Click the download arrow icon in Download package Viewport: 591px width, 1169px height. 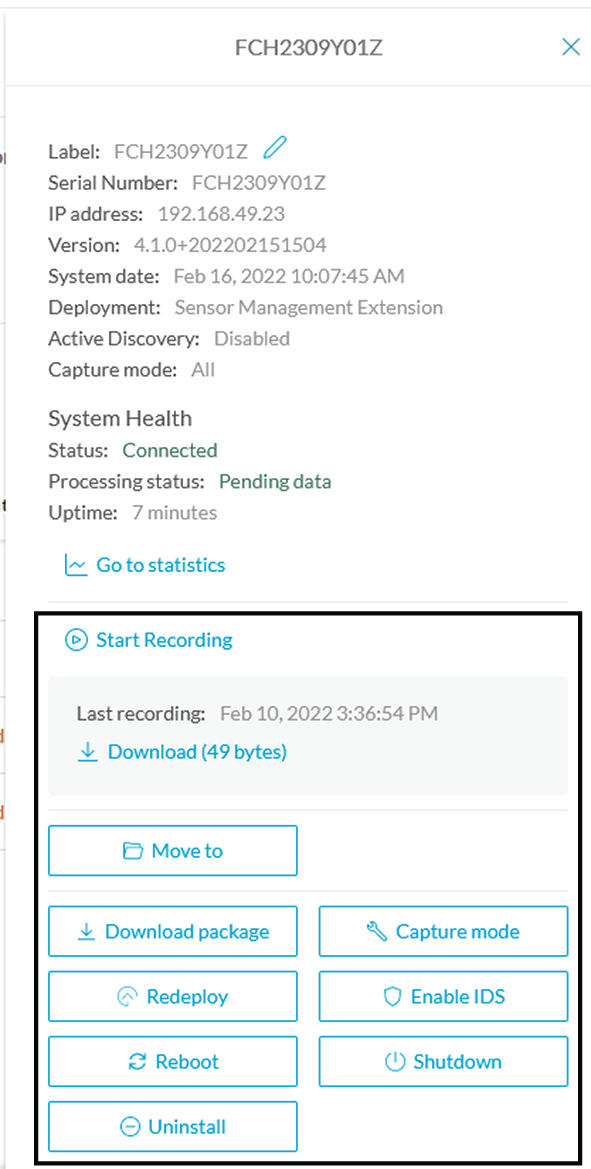pos(86,931)
